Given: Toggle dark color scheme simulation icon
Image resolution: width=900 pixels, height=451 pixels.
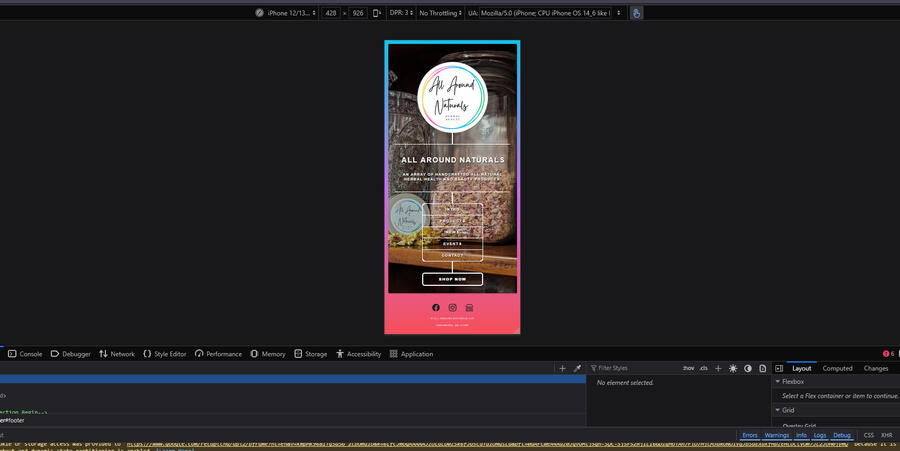Looking at the screenshot, I should point(748,368).
